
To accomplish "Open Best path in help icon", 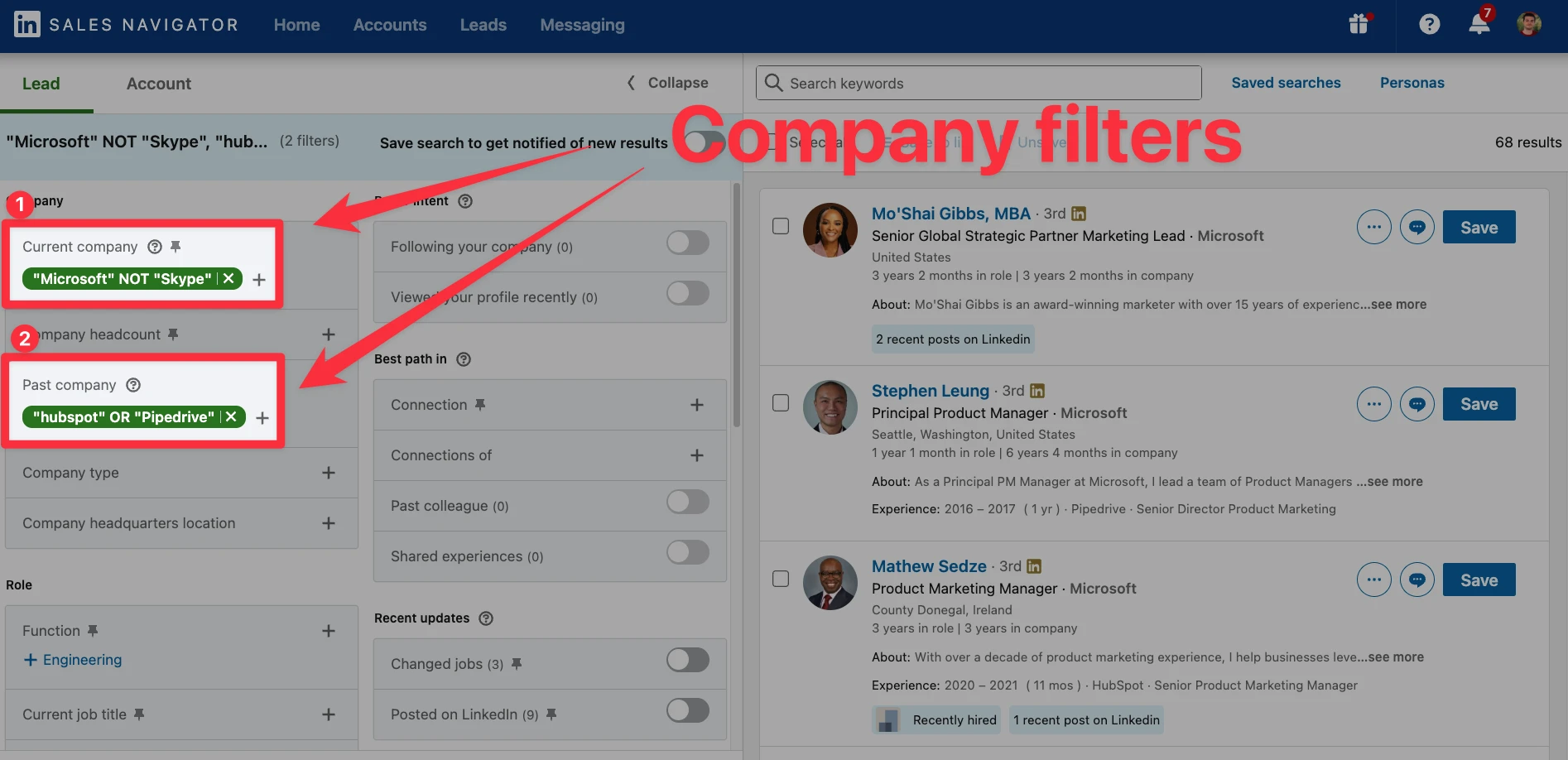I will click(464, 359).
